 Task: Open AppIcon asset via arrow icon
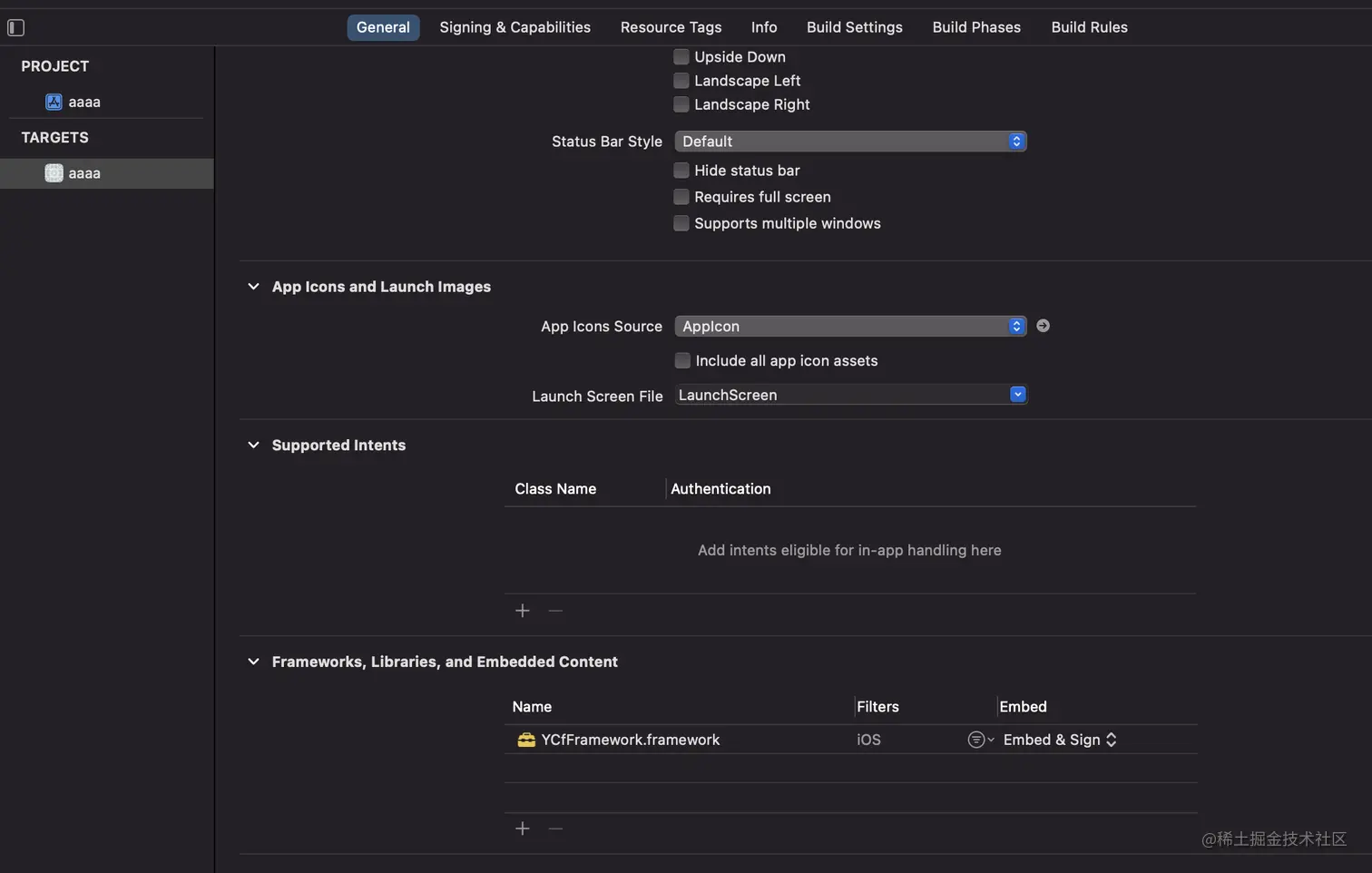(x=1043, y=326)
